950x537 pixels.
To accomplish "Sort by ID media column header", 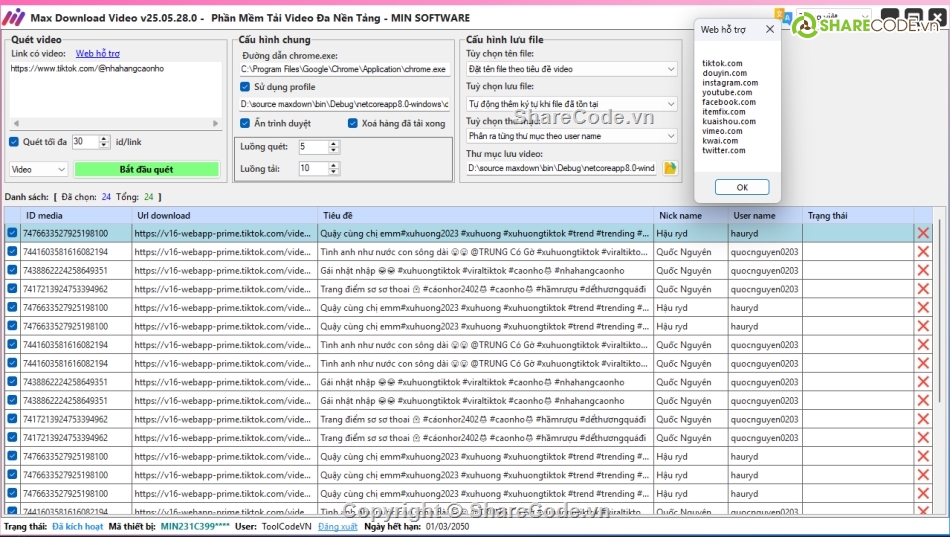I will [x=76, y=215].
